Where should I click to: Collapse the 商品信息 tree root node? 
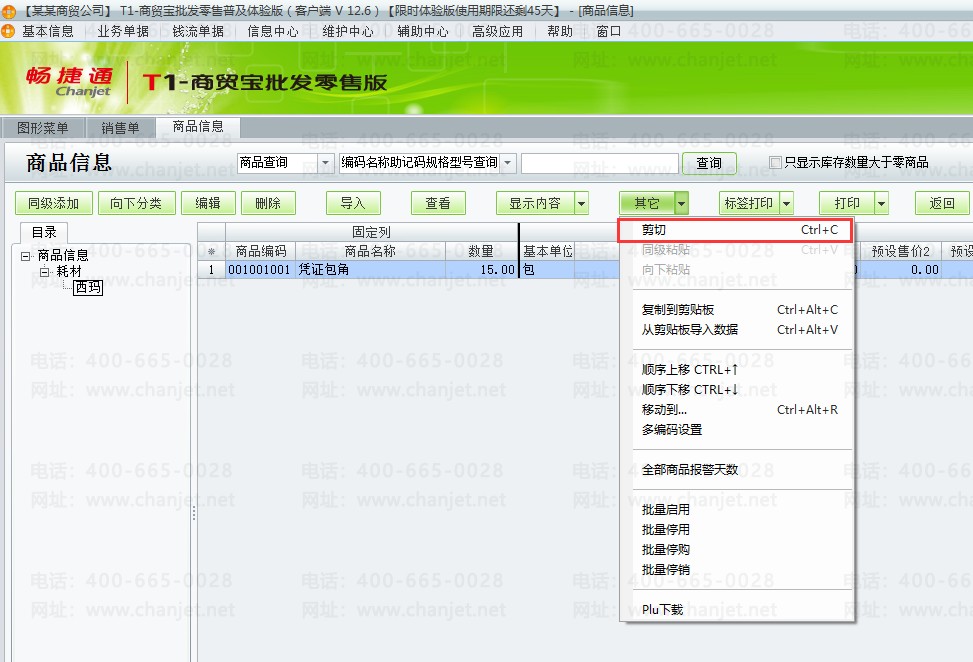tap(25, 256)
